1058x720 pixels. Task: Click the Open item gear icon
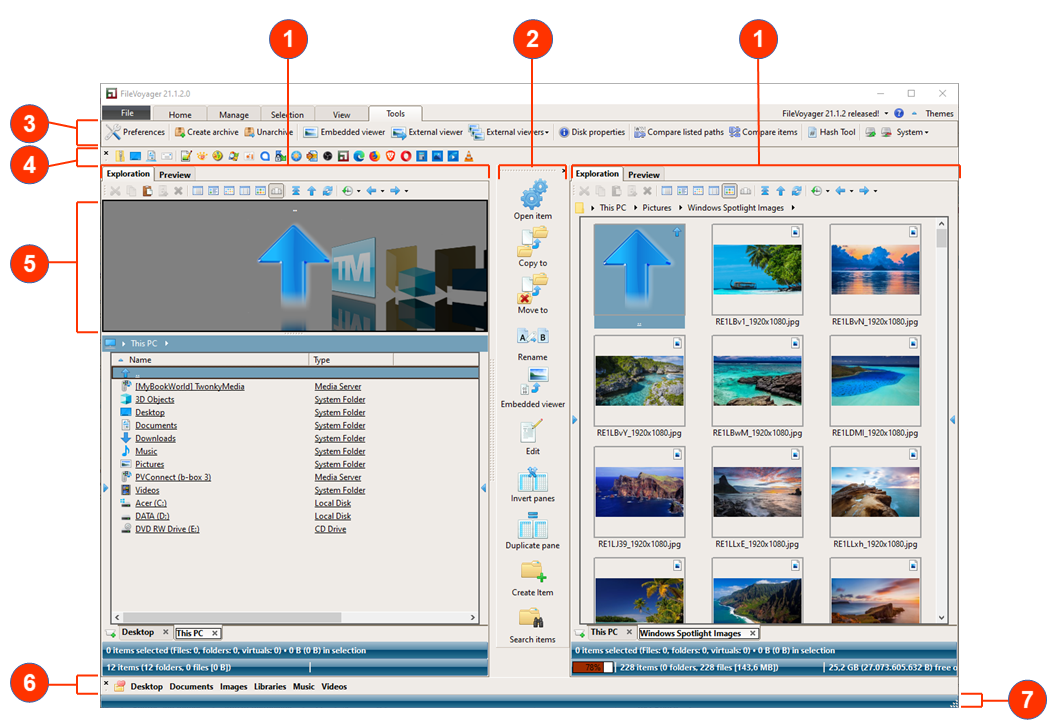(x=533, y=193)
